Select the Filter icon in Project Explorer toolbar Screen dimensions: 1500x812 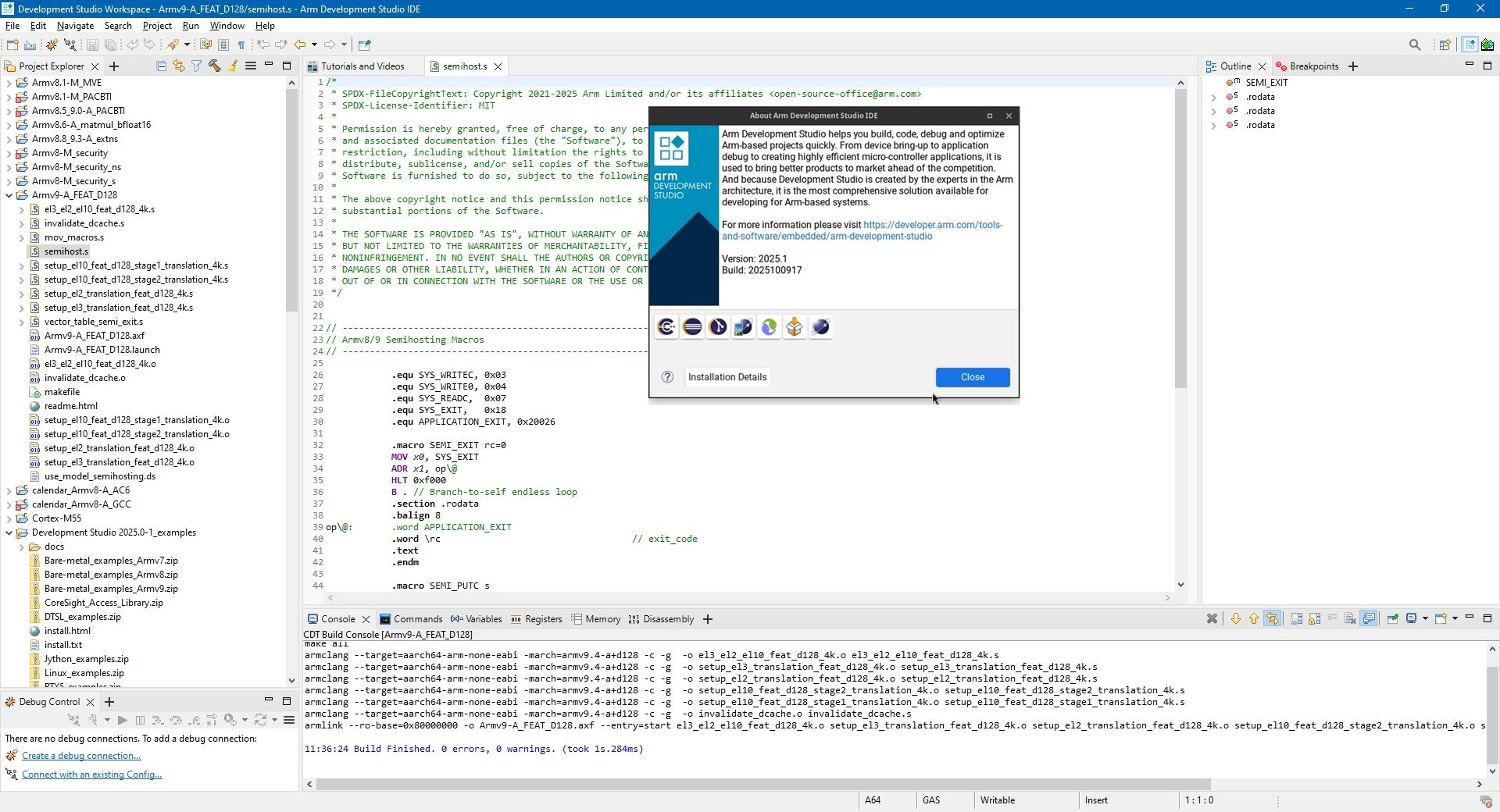coord(196,67)
